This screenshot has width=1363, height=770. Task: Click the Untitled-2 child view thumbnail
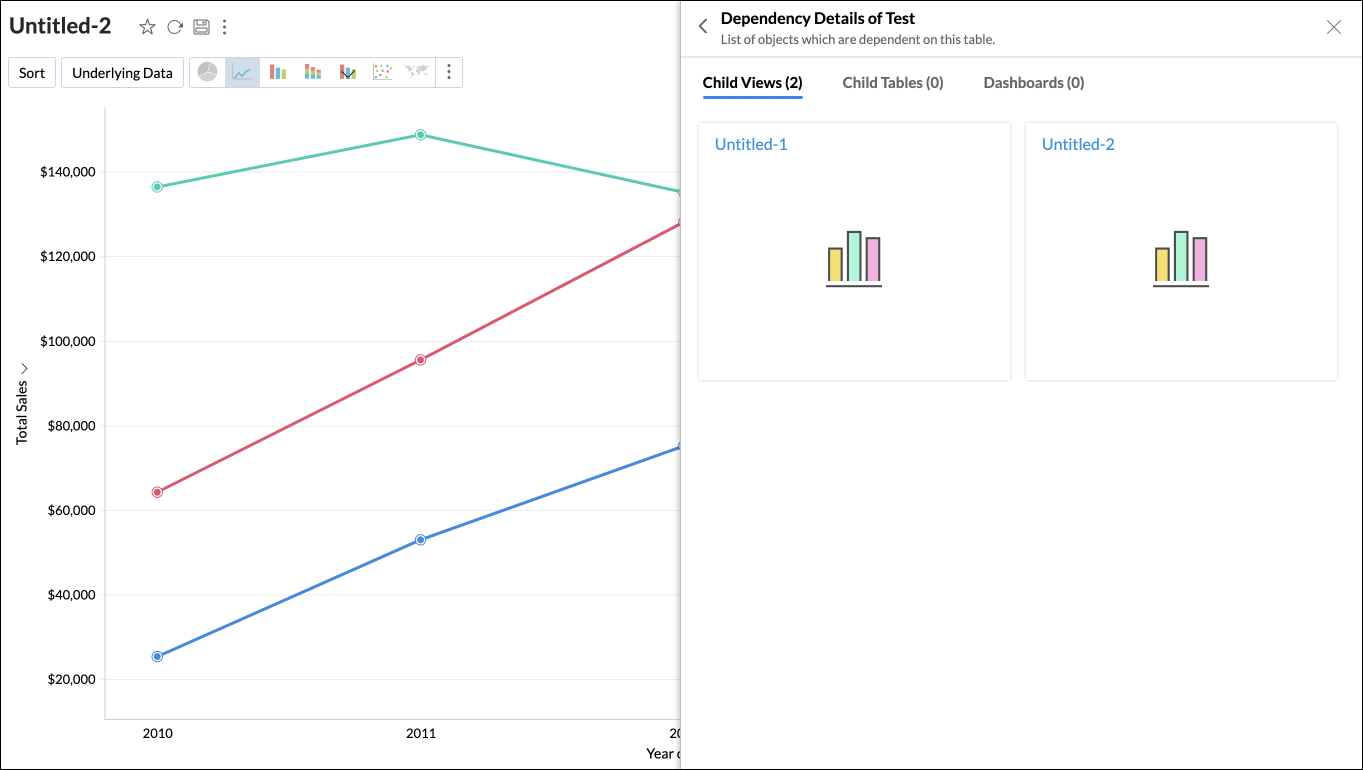click(1180, 258)
